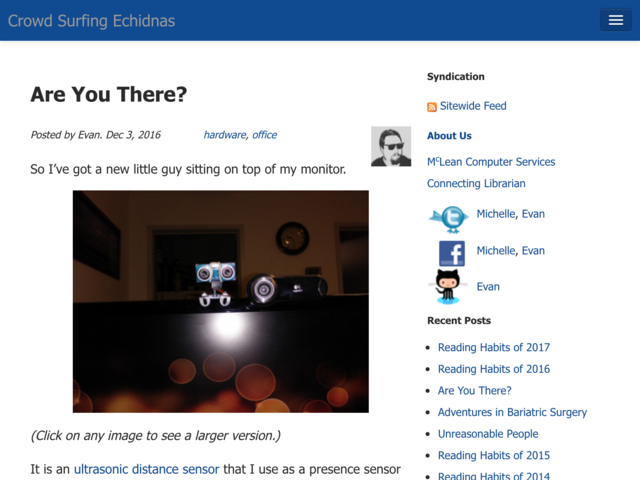The image size is (640, 480).
Task: Click the Recent Posts heading
Action: point(459,321)
